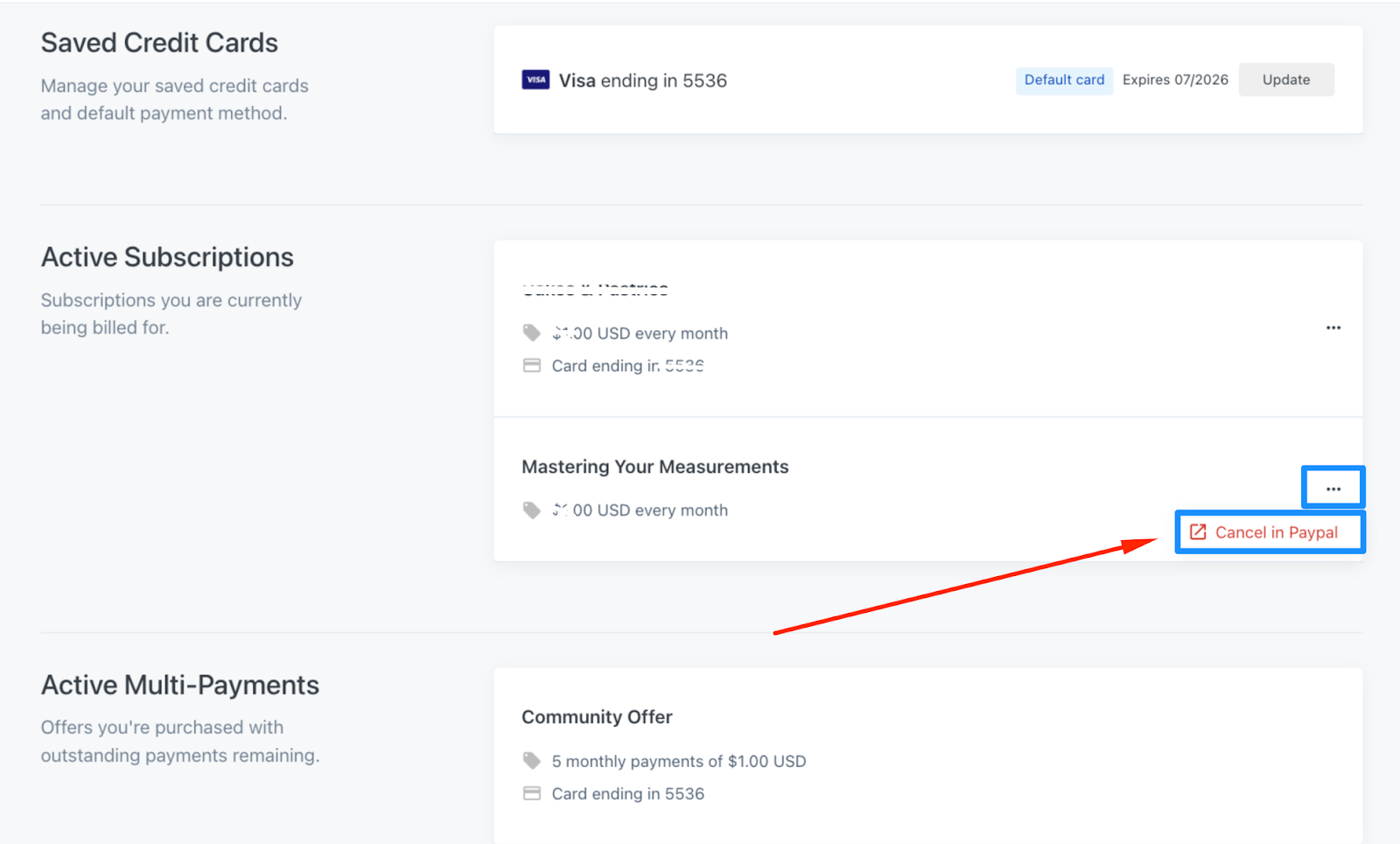The image size is (1400, 844).
Task: Click the Expires 07/2026 text
Action: pyautogui.click(x=1175, y=80)
